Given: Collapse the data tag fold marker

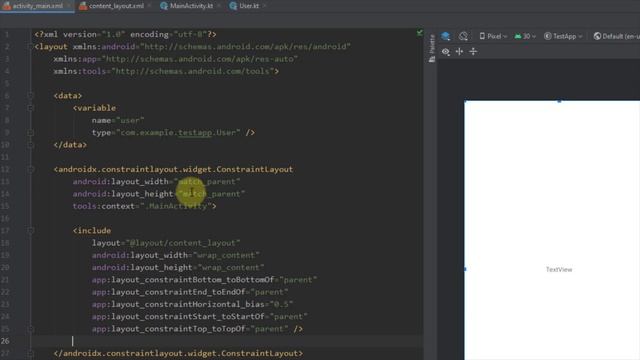Looking at the screenshot, I should (x=30, y=96).
